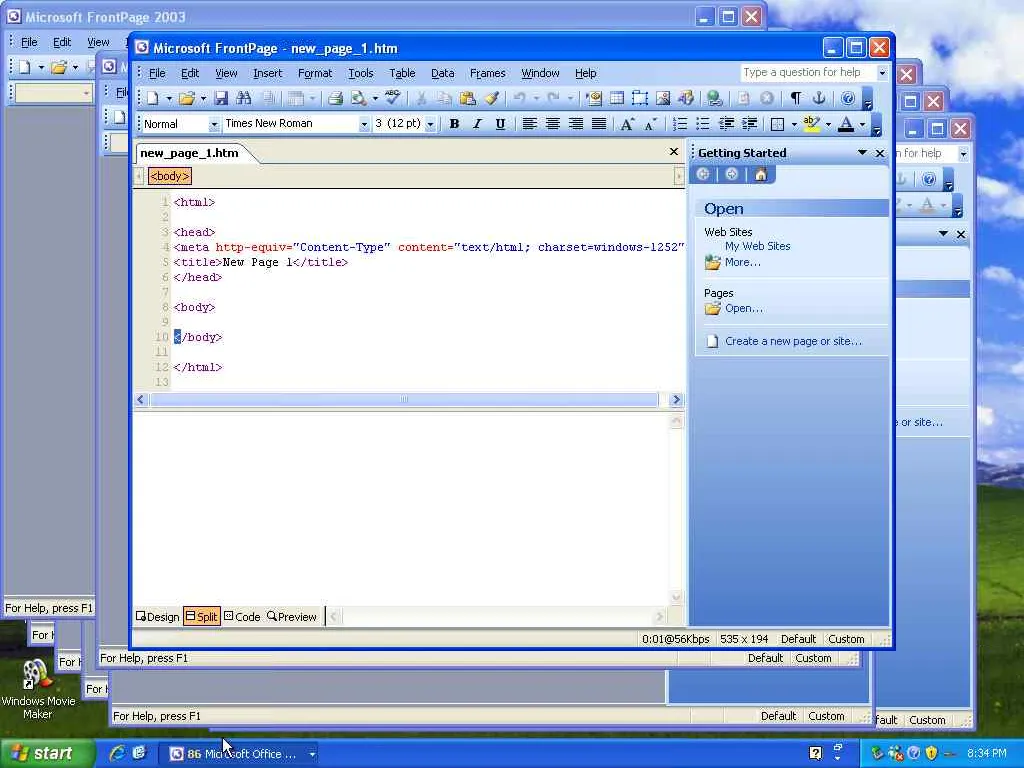
Task: Toggle Bold formatting
Action: coord(455,124)
